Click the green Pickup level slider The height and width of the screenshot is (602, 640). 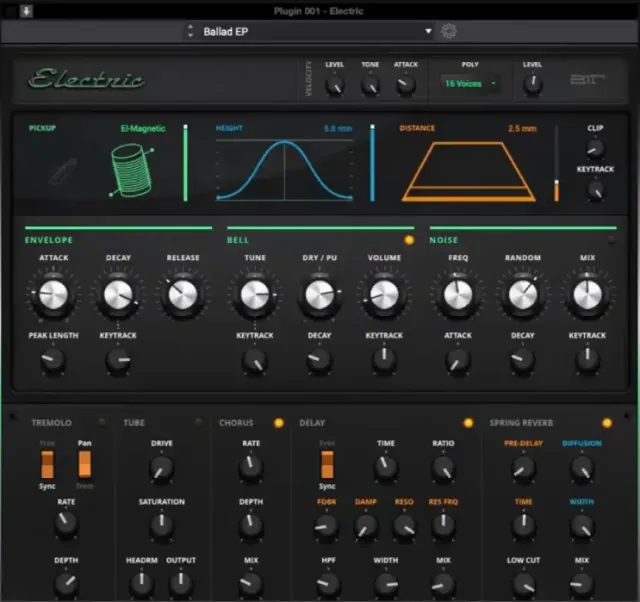pyautogui.click(x=186, y=163)
